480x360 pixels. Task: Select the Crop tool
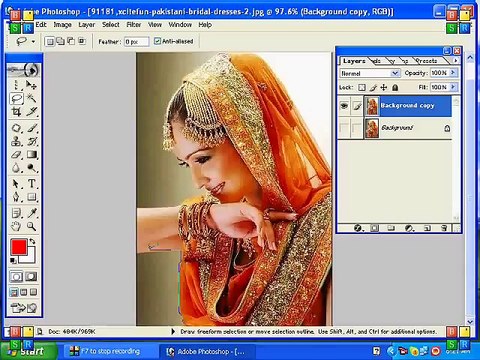(x=16, y=112)
